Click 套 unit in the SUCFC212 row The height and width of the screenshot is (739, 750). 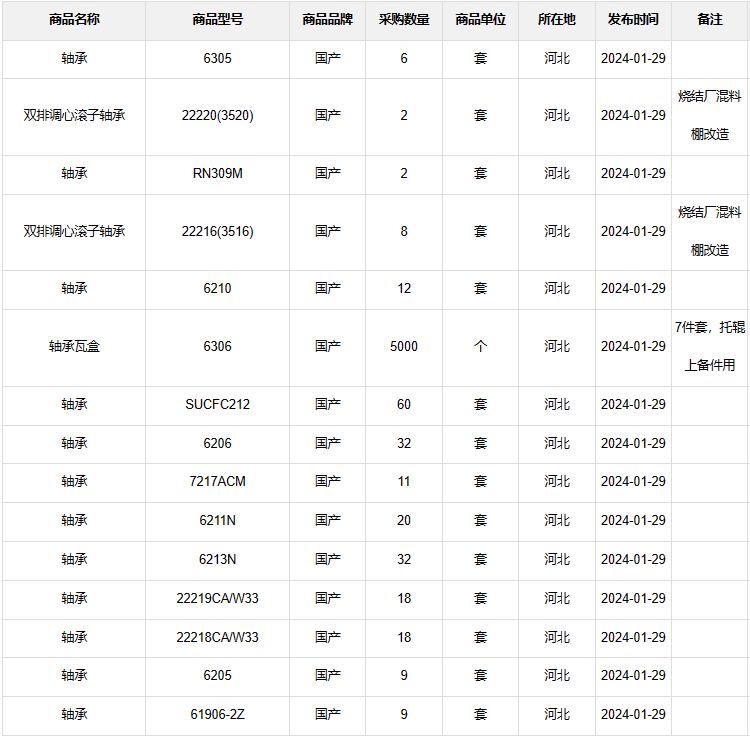coord(481,405)
